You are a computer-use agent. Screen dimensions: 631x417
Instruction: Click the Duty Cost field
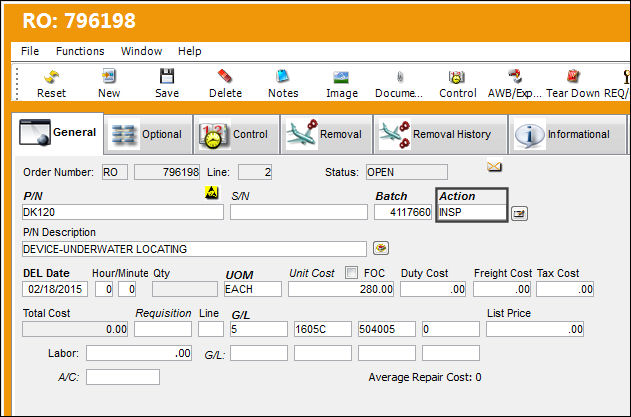[x=433, y=289]
